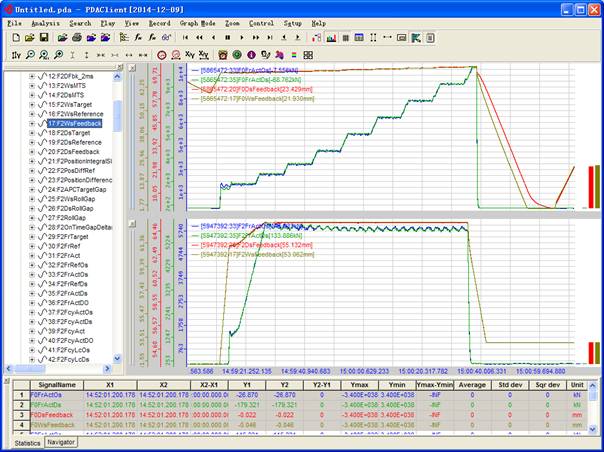Expand the 31:F2FrAct signal node
Viewport: 604px width, 452px height.
pyautogui.click(x=32, y=255)
